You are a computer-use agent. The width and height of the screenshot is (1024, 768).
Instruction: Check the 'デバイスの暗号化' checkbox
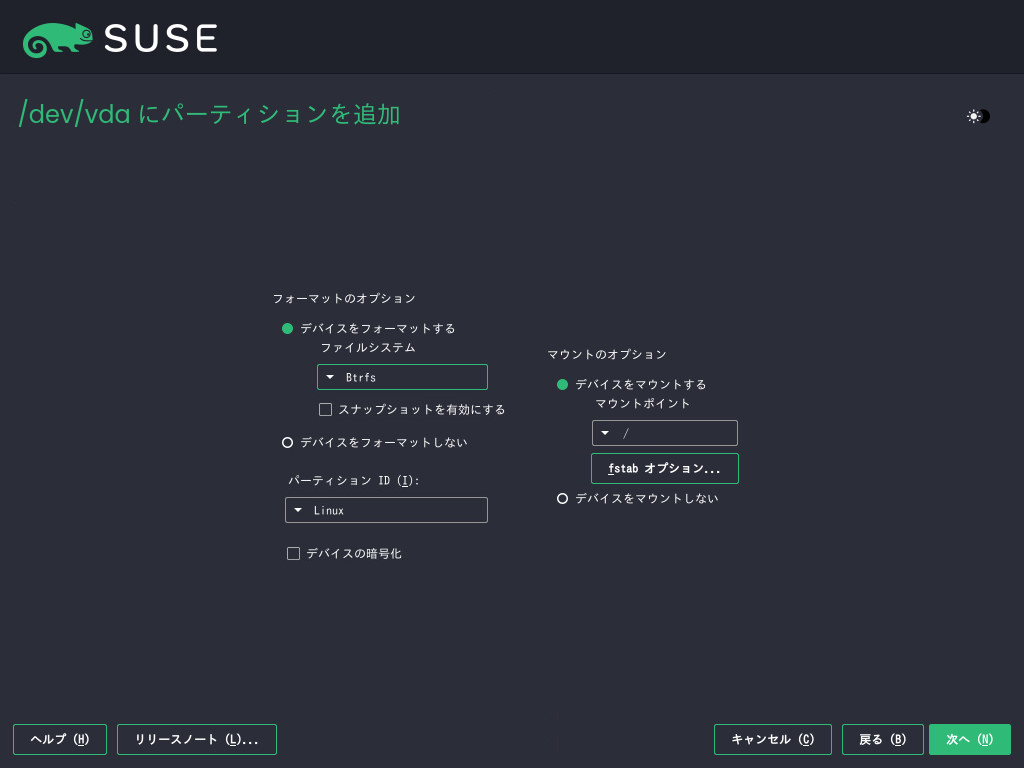coord(293,554)
